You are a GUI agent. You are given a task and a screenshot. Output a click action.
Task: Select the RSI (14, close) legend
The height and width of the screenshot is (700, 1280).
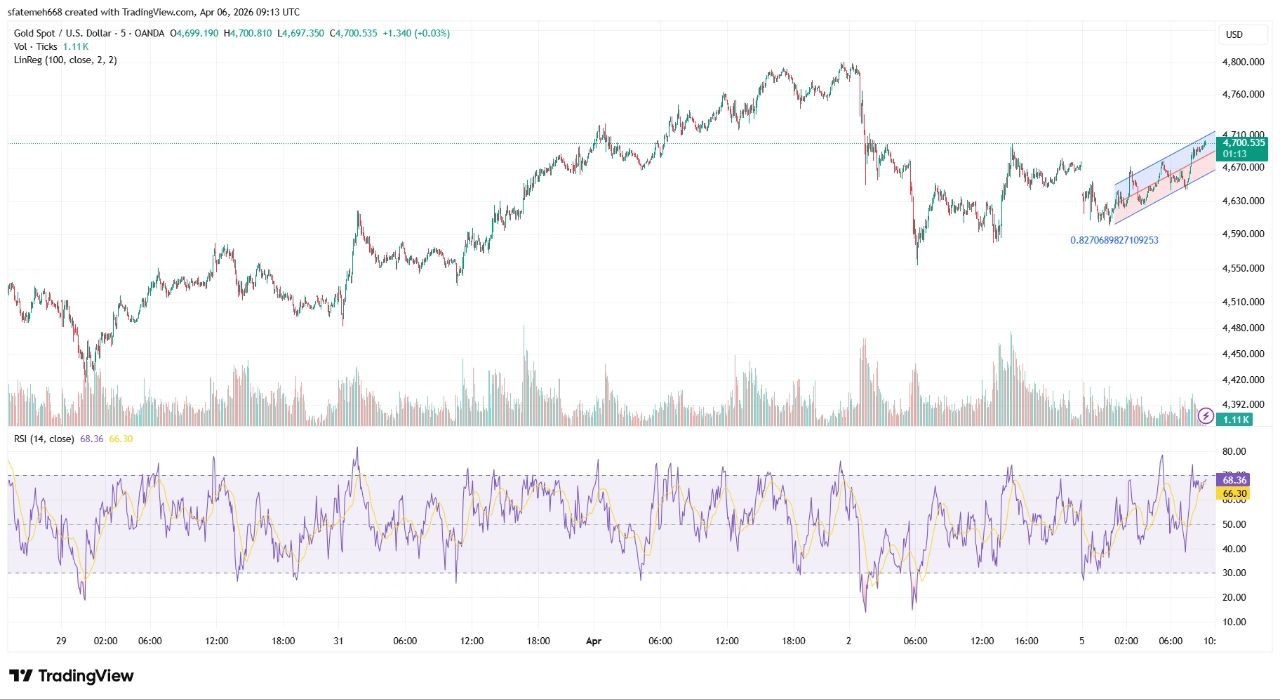[46, 438]
